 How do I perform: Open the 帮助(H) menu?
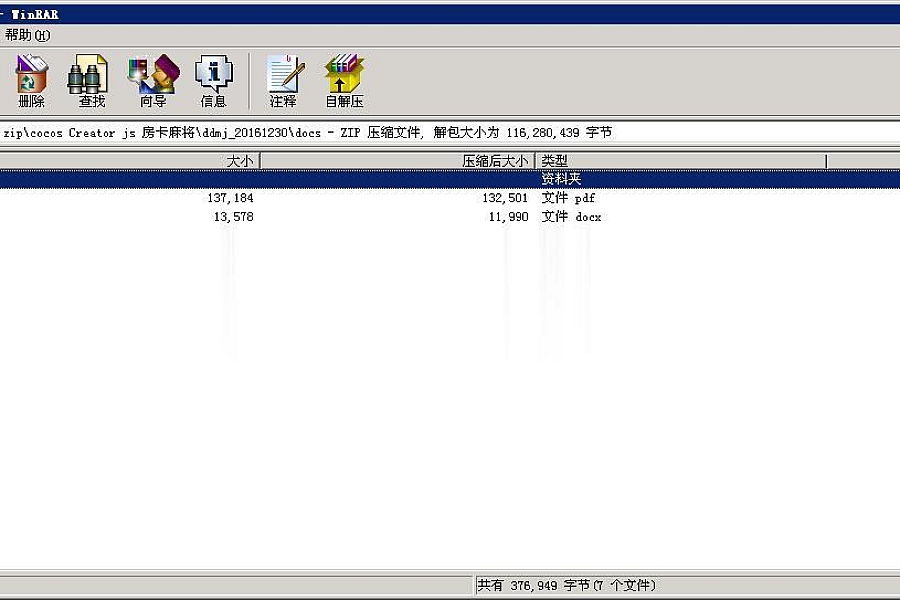(27, 36)
